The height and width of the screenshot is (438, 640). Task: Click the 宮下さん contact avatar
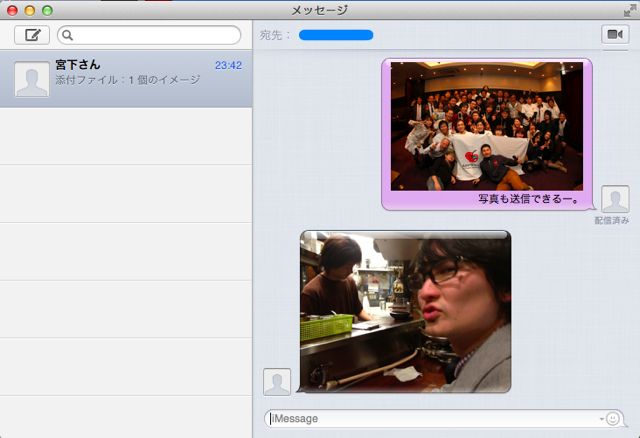pyautogui.click(x=32, y=80)
